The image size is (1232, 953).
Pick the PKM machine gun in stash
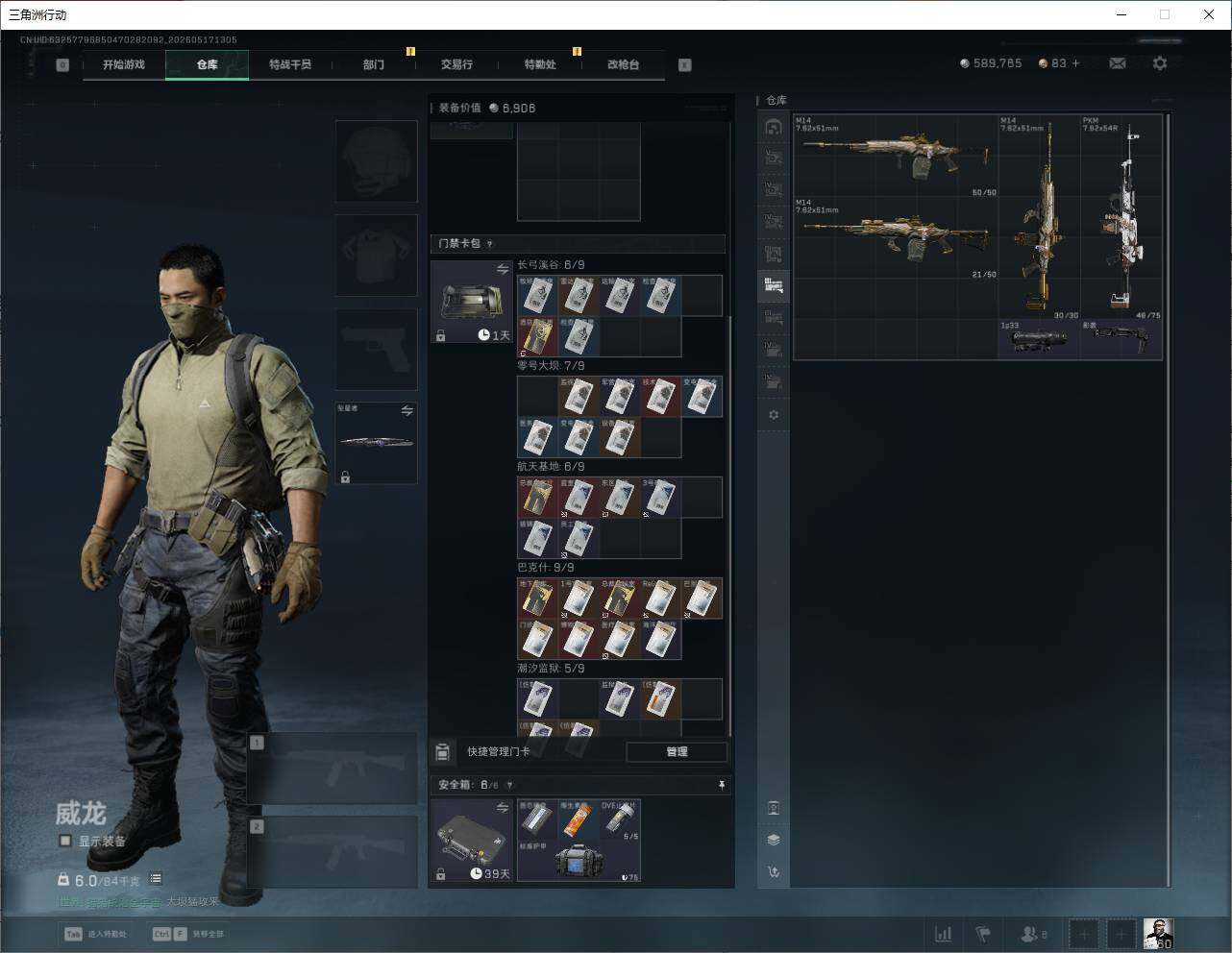[1121, 217]
